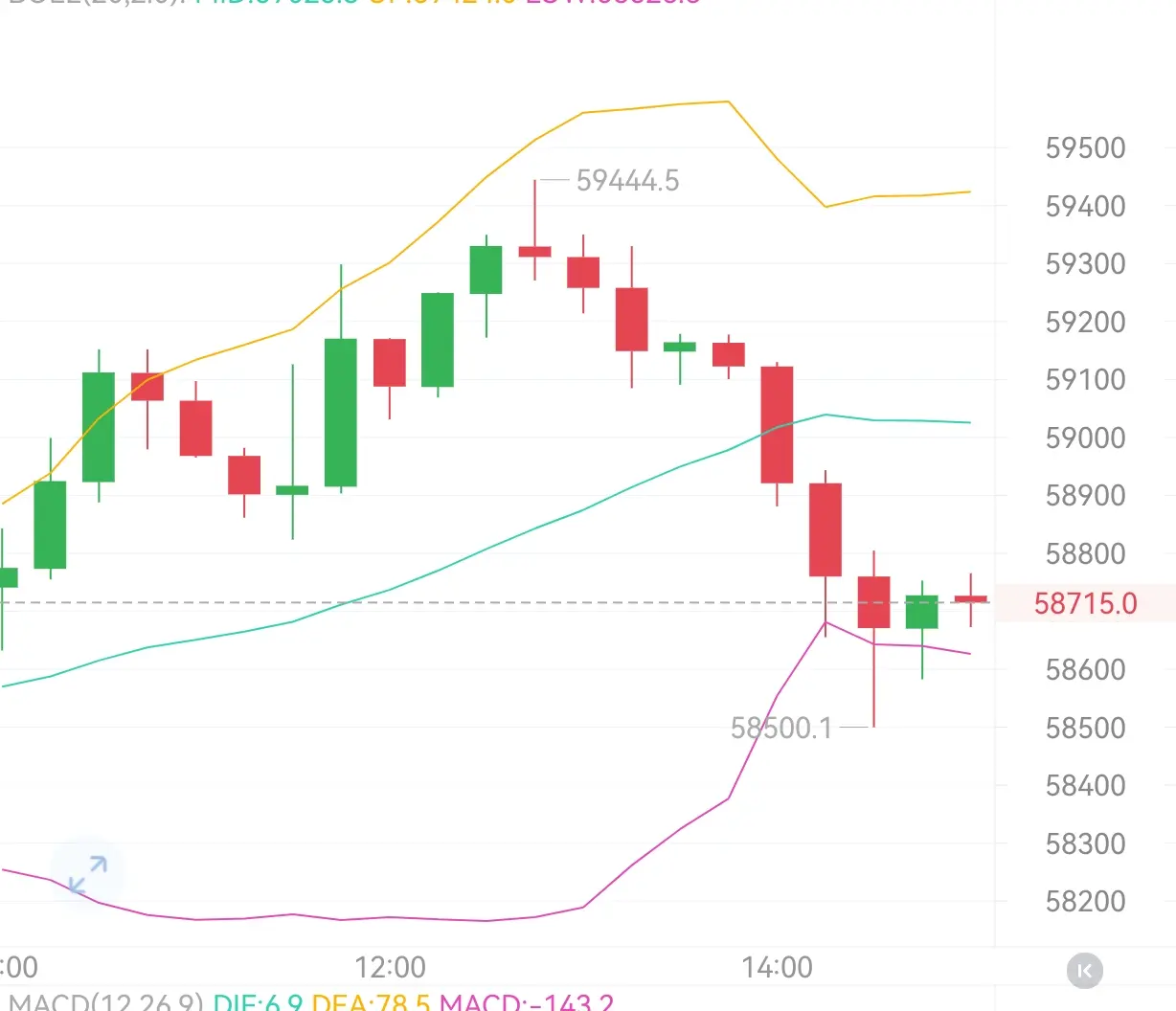Select the DIF:6.9 value in MACD legend
The image size is (1176, 1011).
pos(259,1001)
